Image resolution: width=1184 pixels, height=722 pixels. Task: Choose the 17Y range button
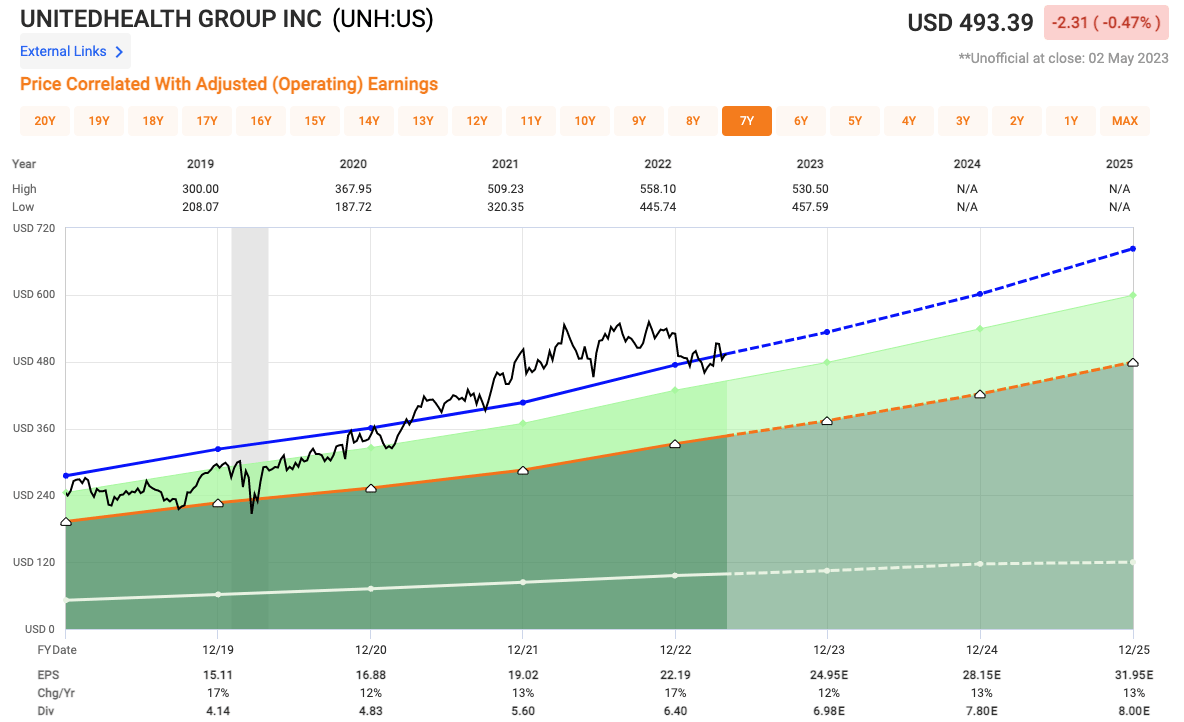(207, 121)
